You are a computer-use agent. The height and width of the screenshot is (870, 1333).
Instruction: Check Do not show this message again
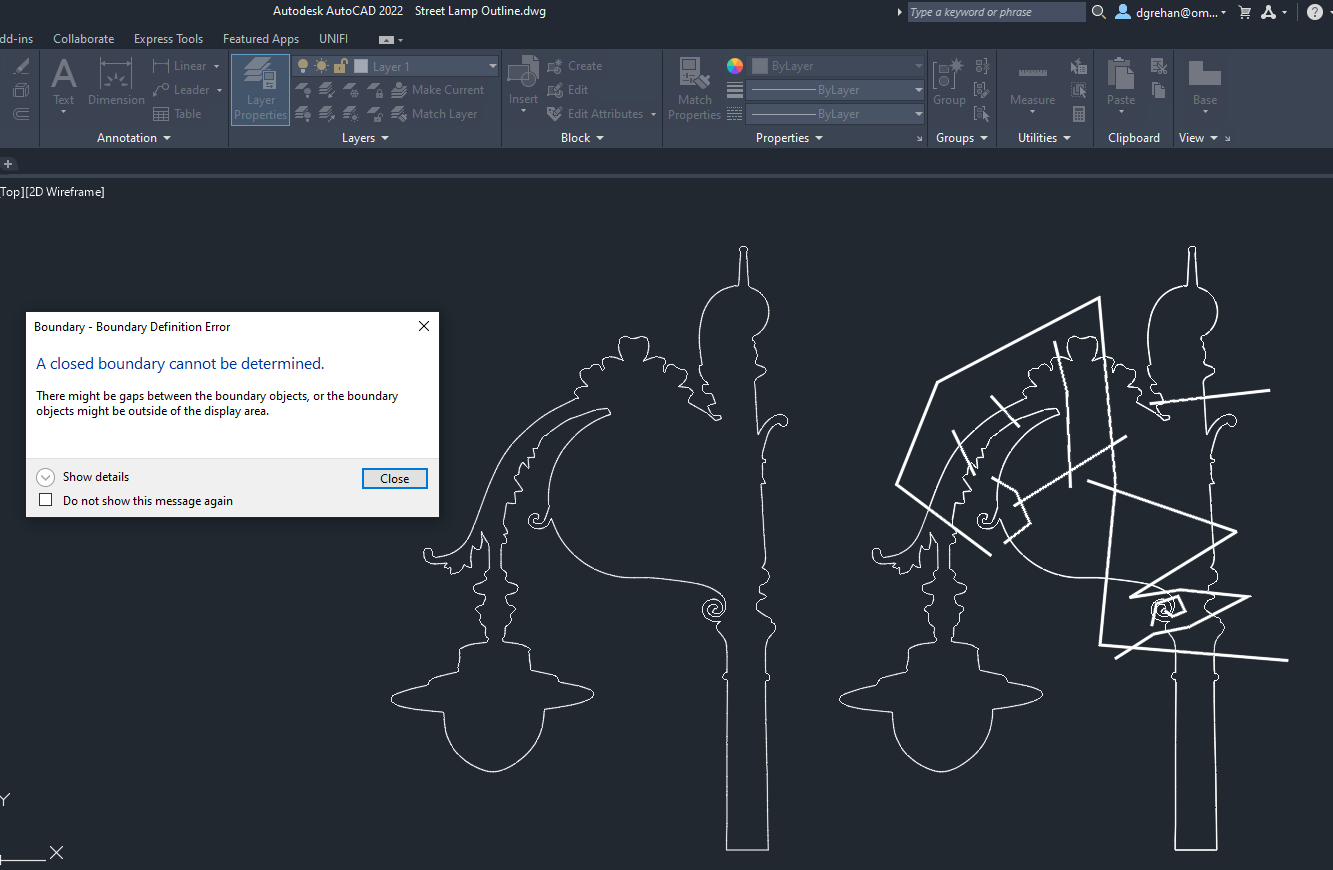click(45, 500)
